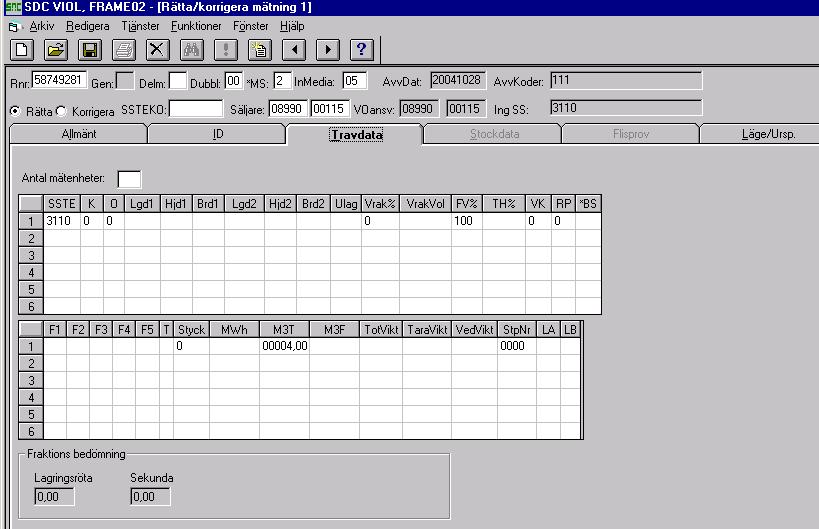This screenshot has height=529, width=819.
Task: Go to previous record with left arrow
Action: tap(294, 50)
